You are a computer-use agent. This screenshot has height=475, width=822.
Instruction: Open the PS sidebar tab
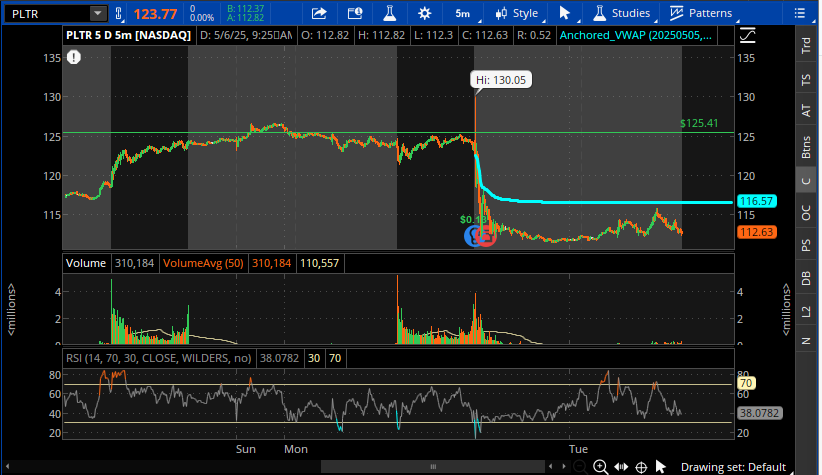[806, 245]
